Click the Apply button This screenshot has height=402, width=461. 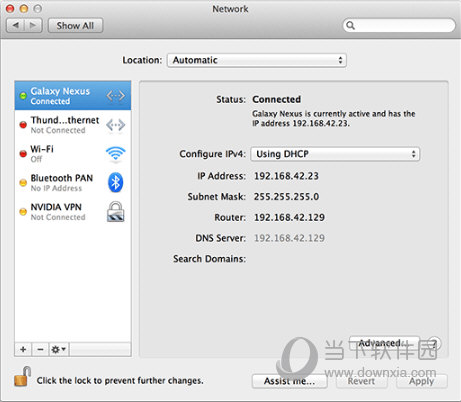422,381
